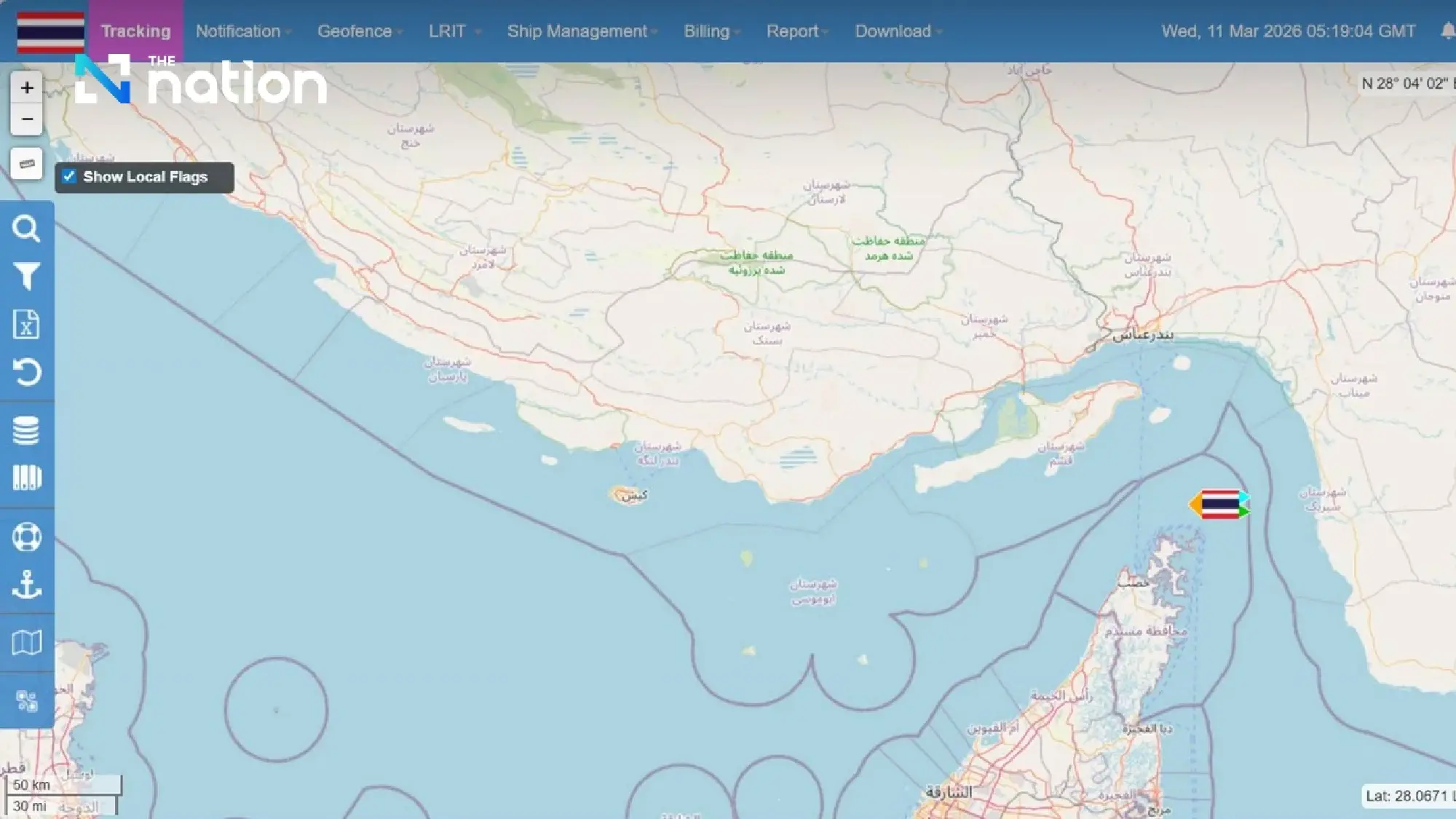Open the map layers atlas icon

[27, 641]
